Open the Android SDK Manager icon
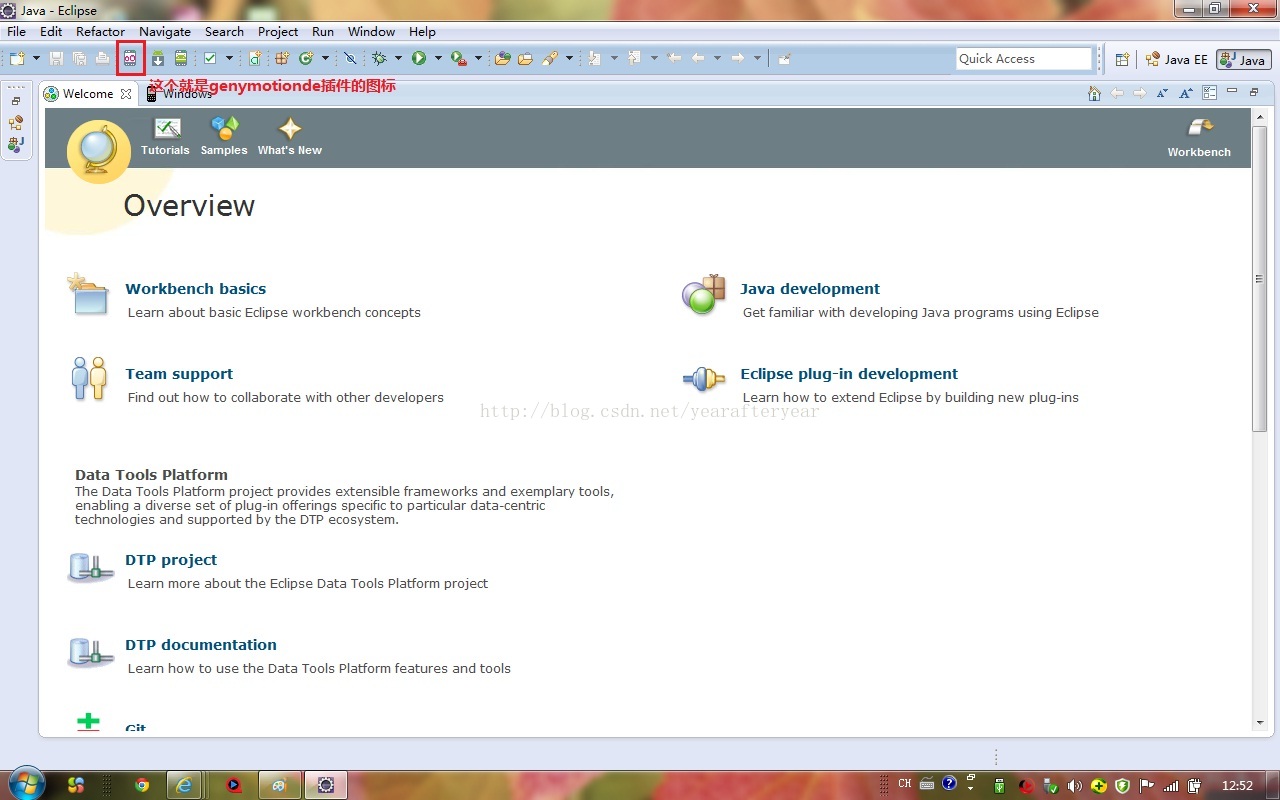This screenshot has height=800, width=1280. [x=157, y=59]
